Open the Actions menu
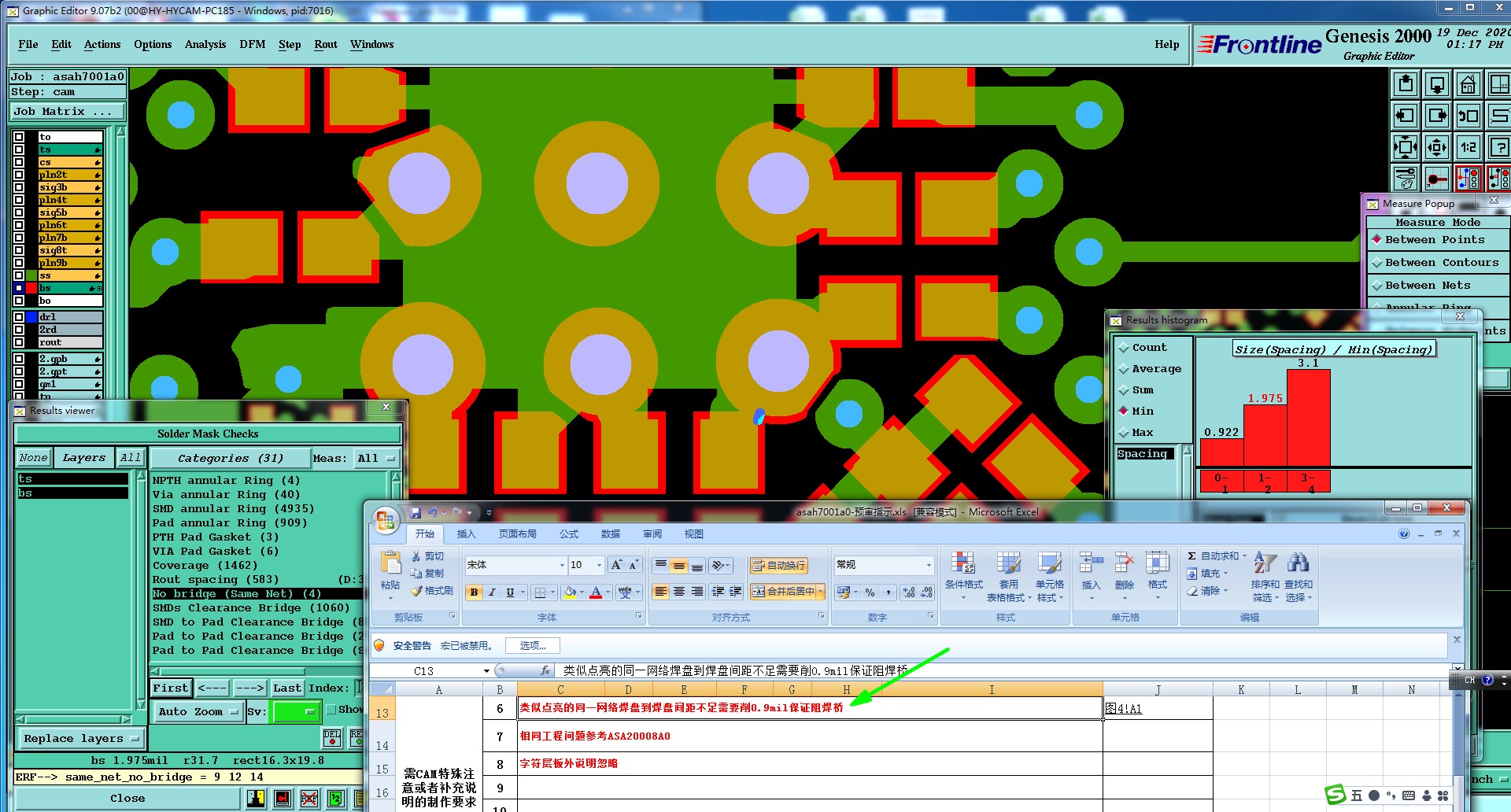Screen dimensions: 1511x812 102,45
